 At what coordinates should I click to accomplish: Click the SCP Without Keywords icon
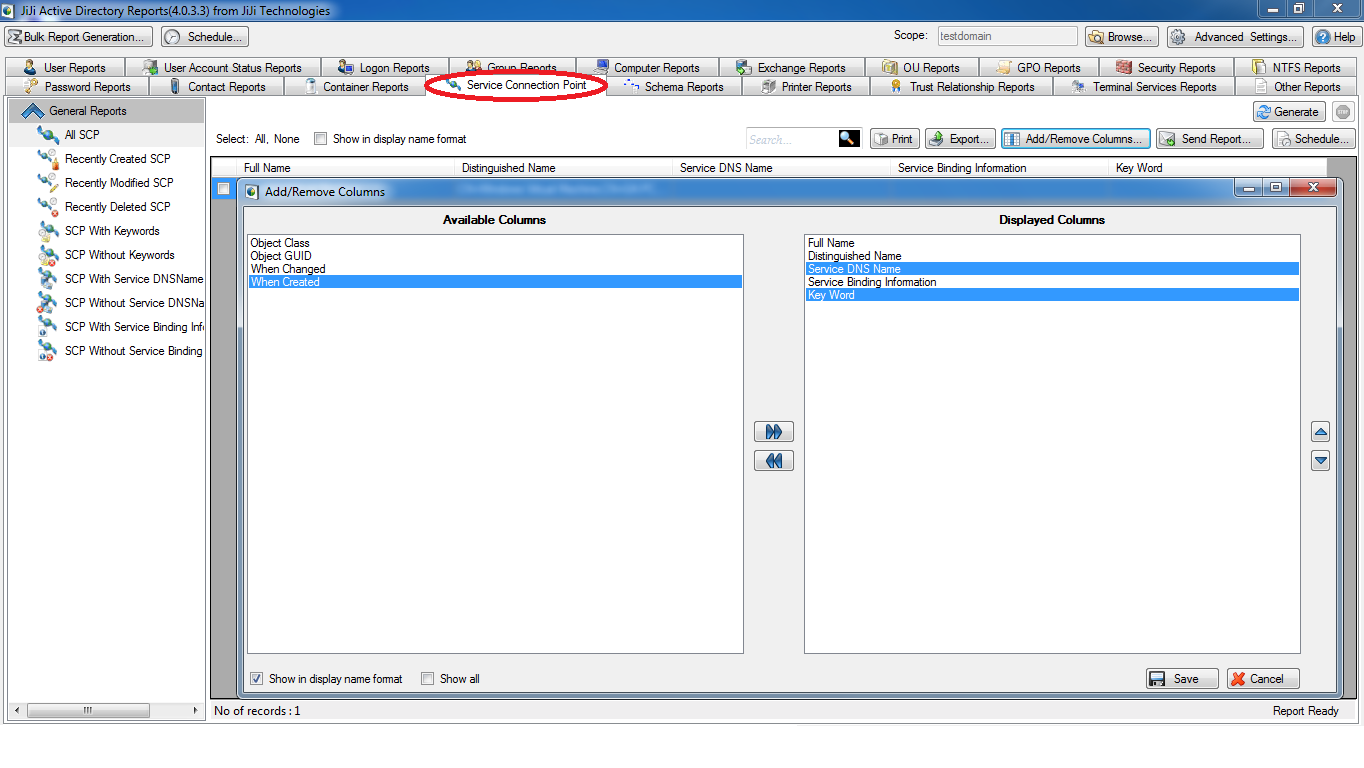(48, 255)
